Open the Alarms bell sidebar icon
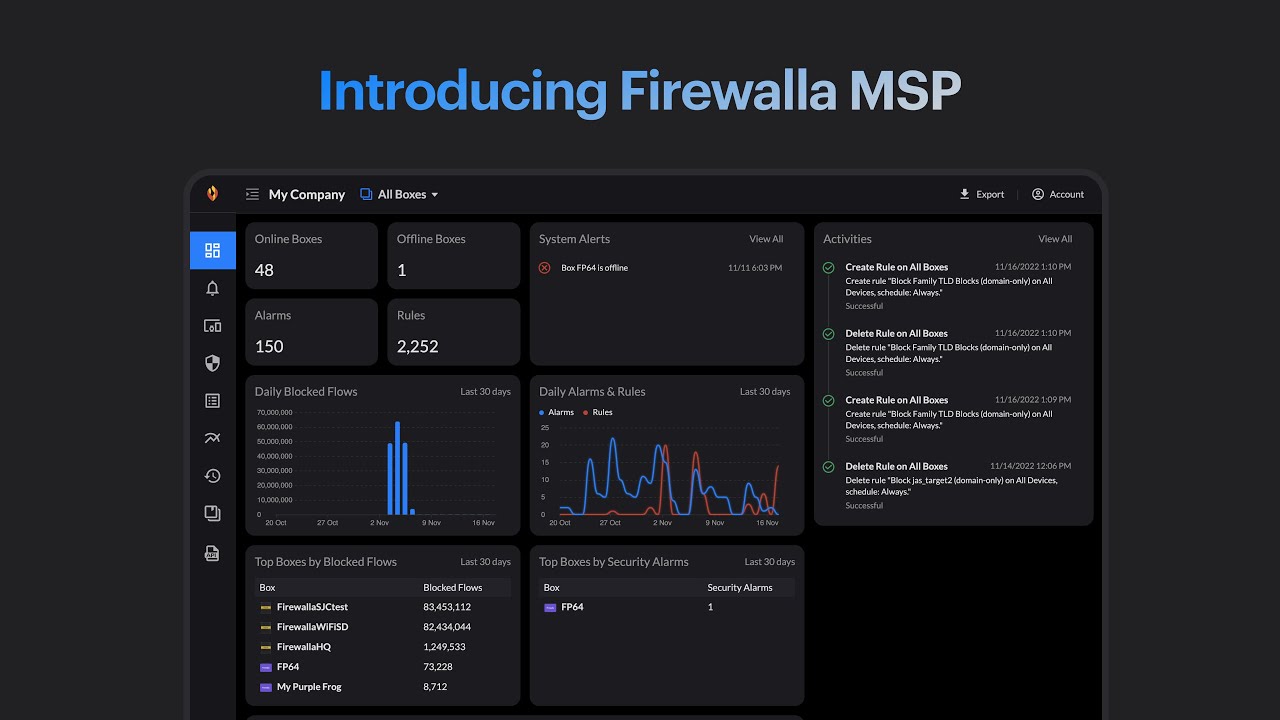 (212, 288)
